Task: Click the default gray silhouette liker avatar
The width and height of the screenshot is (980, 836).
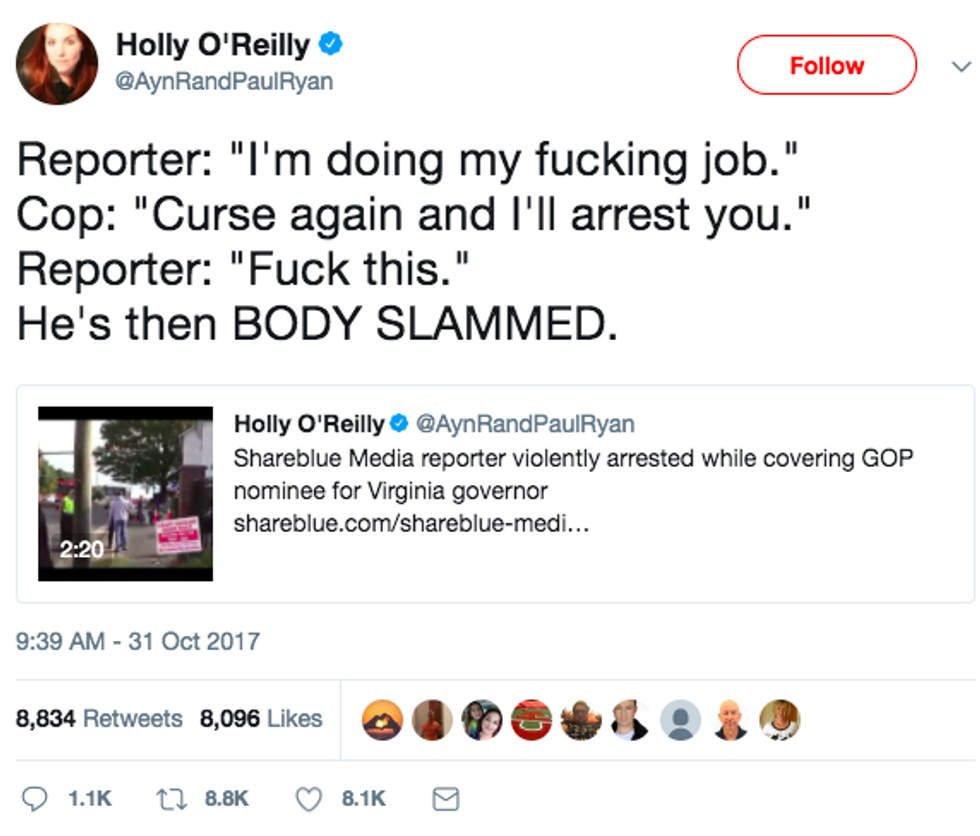Action: (681, 720)
